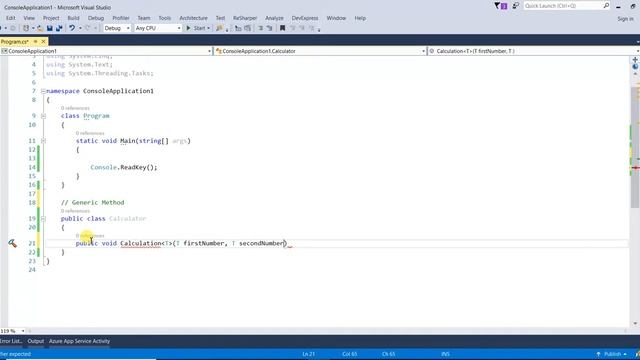The width and height of the screenshot is (640, 360).
Task: Toggle the bookmark icon in toolbar
Action: [x=282, y=28]
